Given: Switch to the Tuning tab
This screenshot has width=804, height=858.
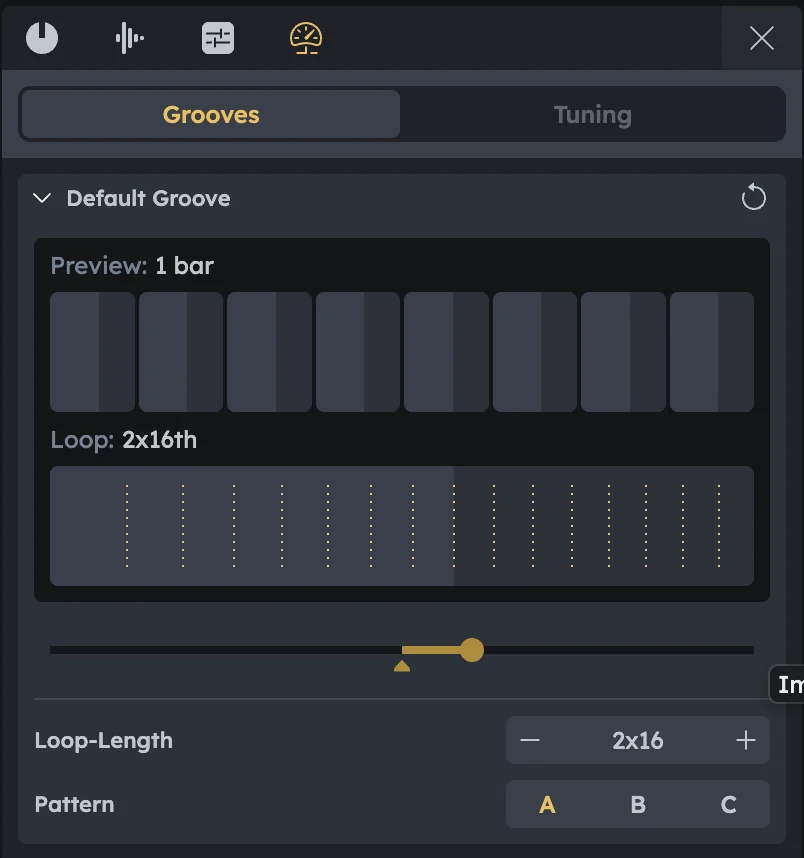Looking at the screenshot, I should 592,114.
